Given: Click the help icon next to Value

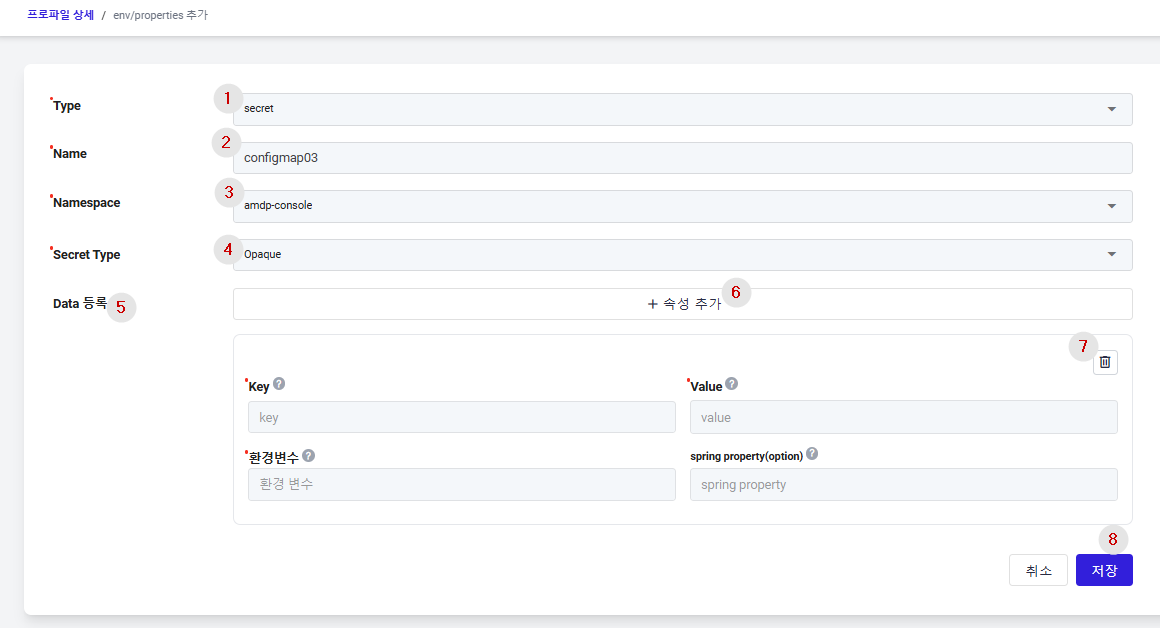Looking at the screenshot, I should pos(732,384).
